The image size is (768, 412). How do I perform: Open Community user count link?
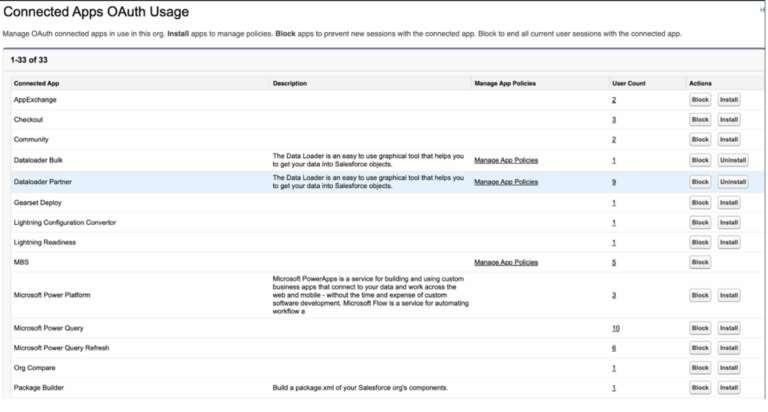(x=614, y=140)
